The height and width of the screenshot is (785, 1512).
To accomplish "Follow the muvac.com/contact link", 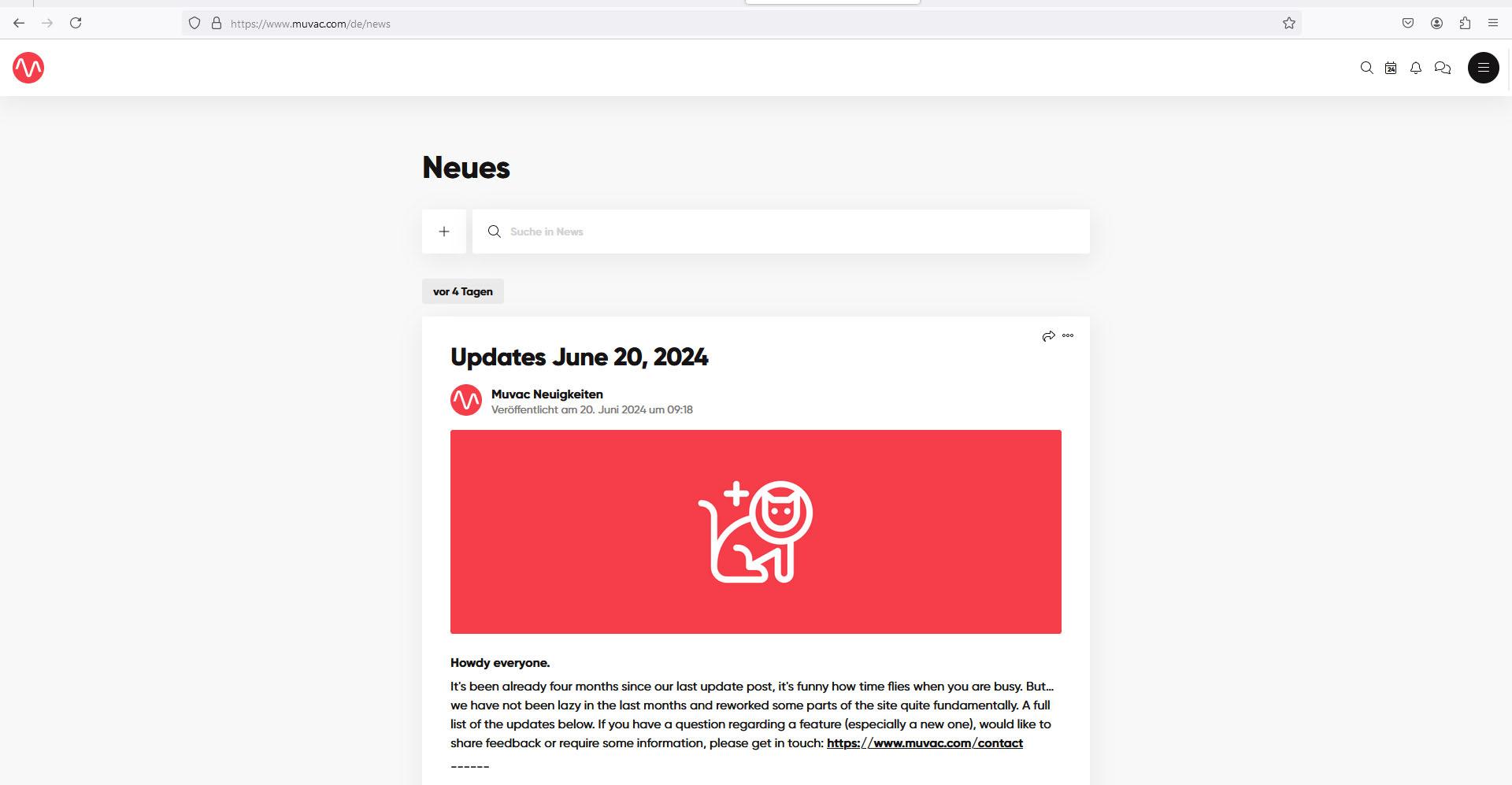I will 925,742.
